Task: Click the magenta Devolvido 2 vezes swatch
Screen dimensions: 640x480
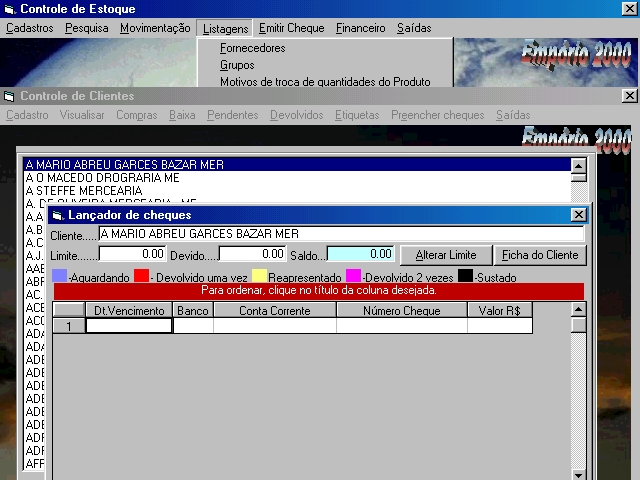Action: (x=353, y=276)
